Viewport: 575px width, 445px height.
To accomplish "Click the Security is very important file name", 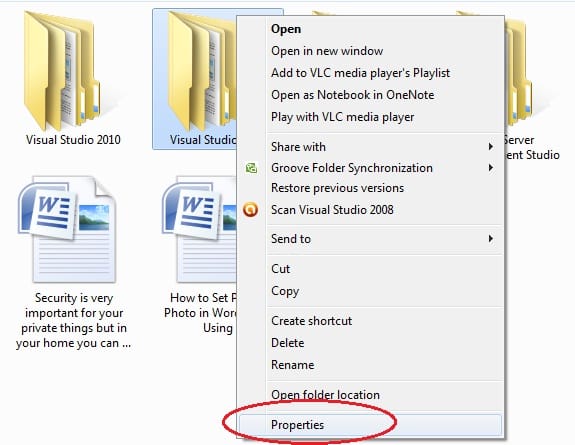I will [x=73, y=320].
